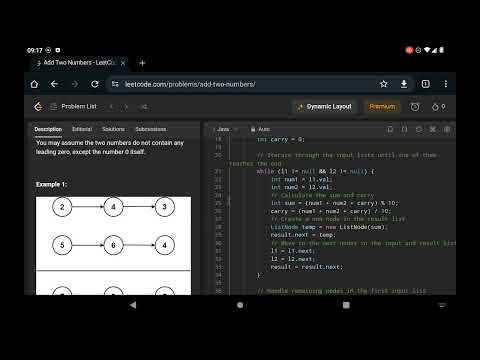Tap the Android back navigation button
The image size is (480, 360).
(x=133, y=305)
